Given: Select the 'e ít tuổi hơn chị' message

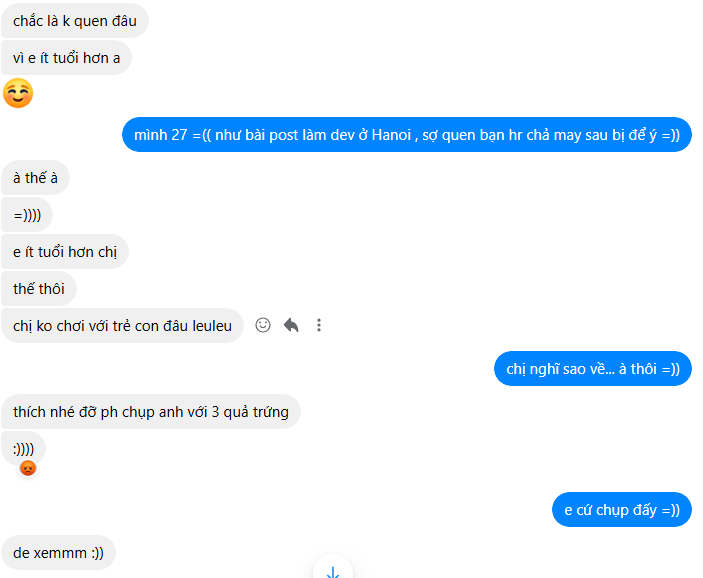Looking at the screenshot, I should pos(65,252).
